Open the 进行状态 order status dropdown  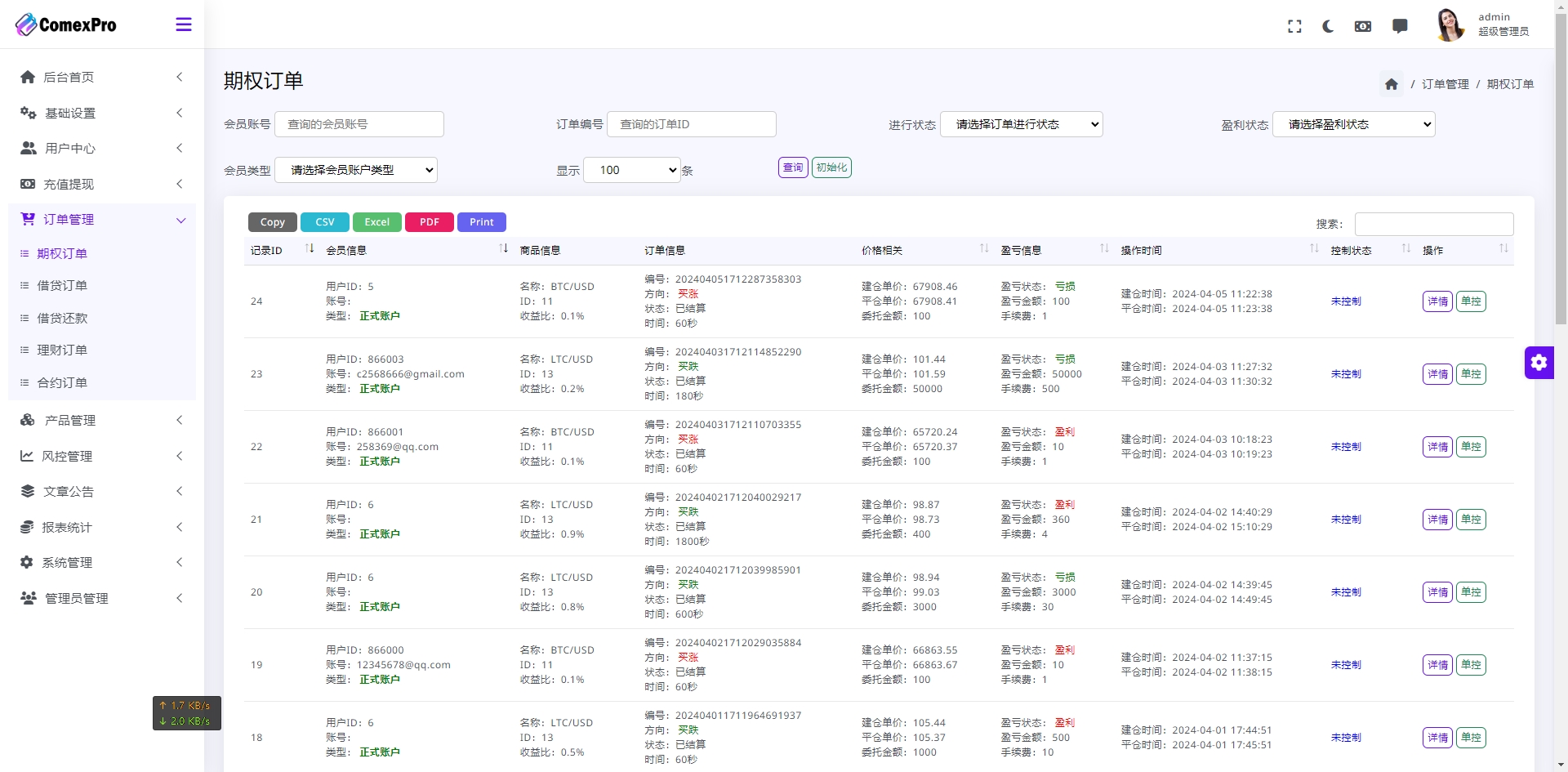click(1021, 124)
